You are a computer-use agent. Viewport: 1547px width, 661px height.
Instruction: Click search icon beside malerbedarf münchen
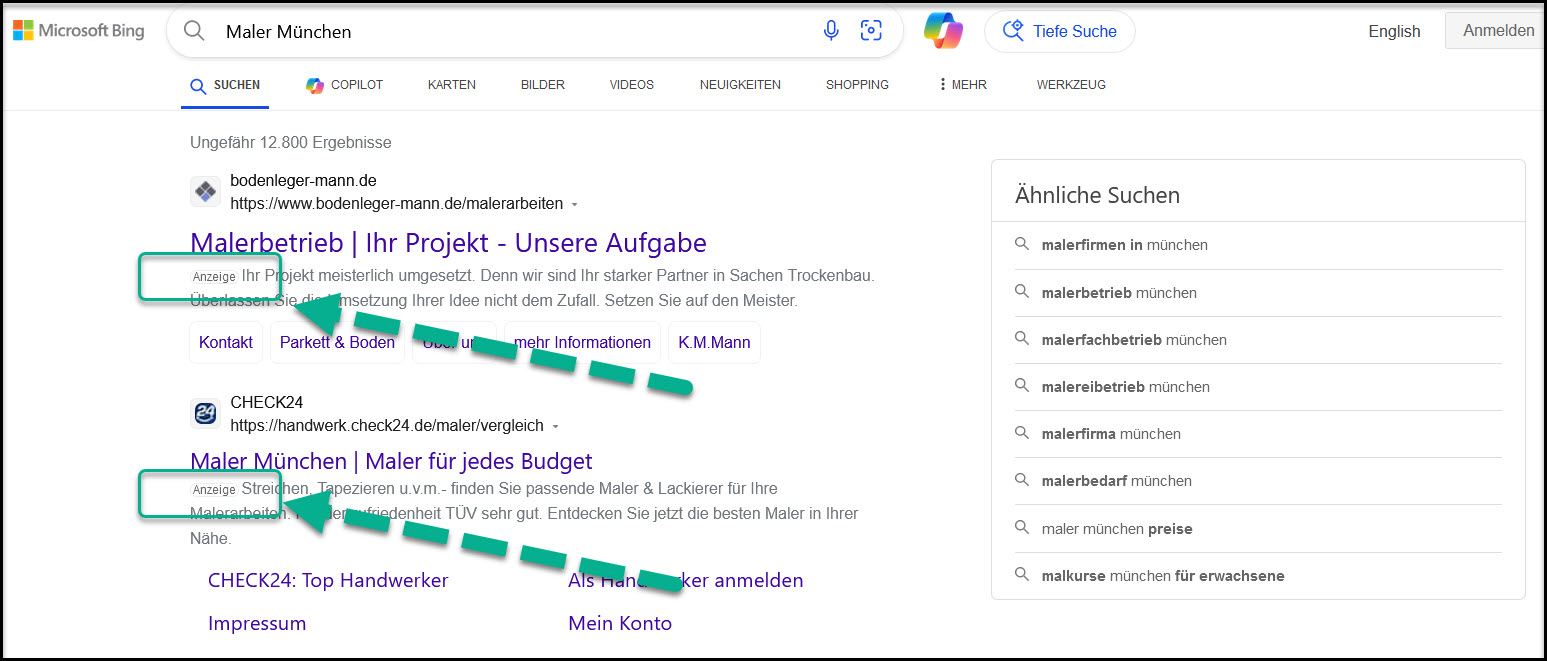click(x=1021, y=480)
